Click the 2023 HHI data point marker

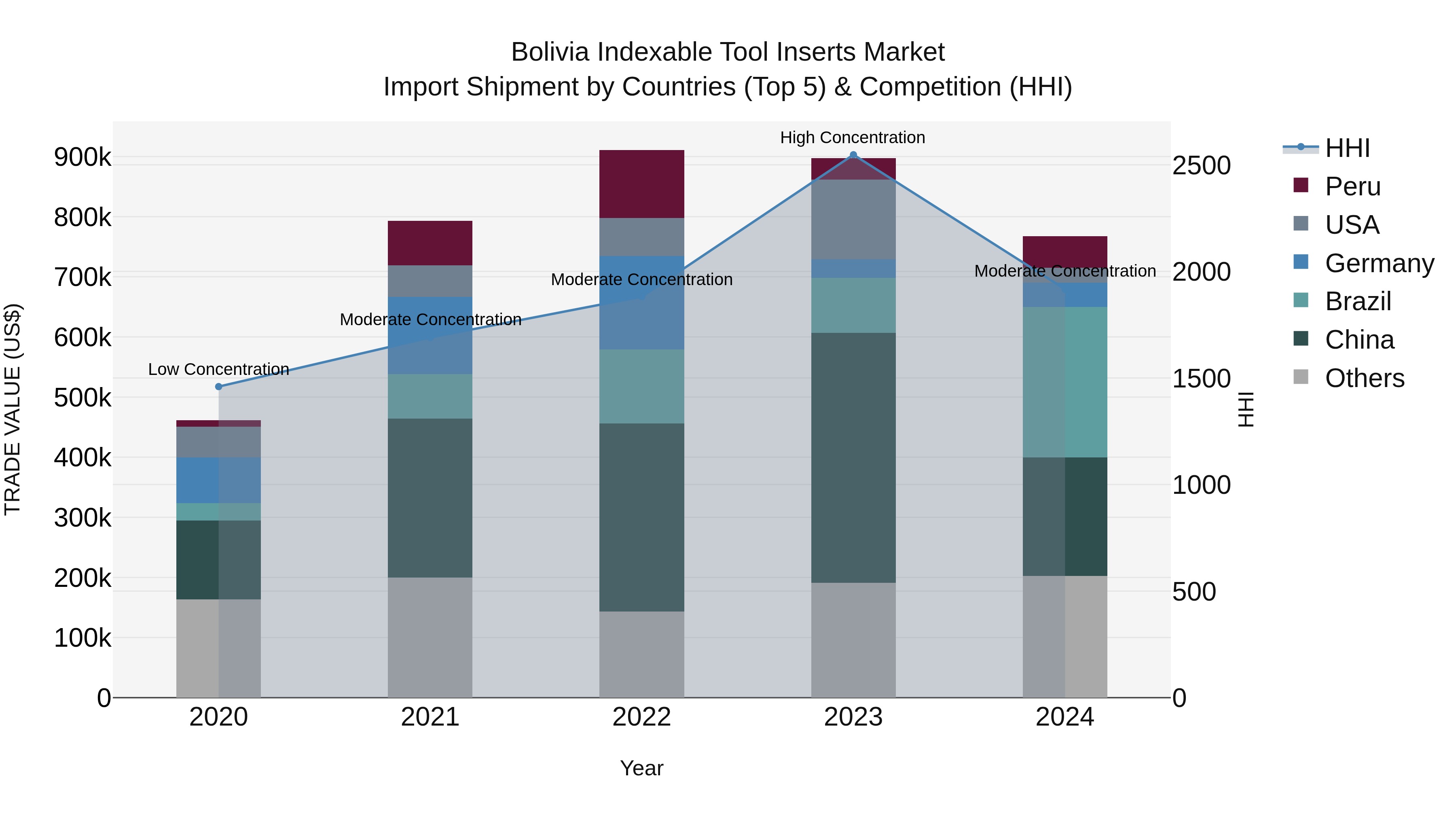point(853,155)
